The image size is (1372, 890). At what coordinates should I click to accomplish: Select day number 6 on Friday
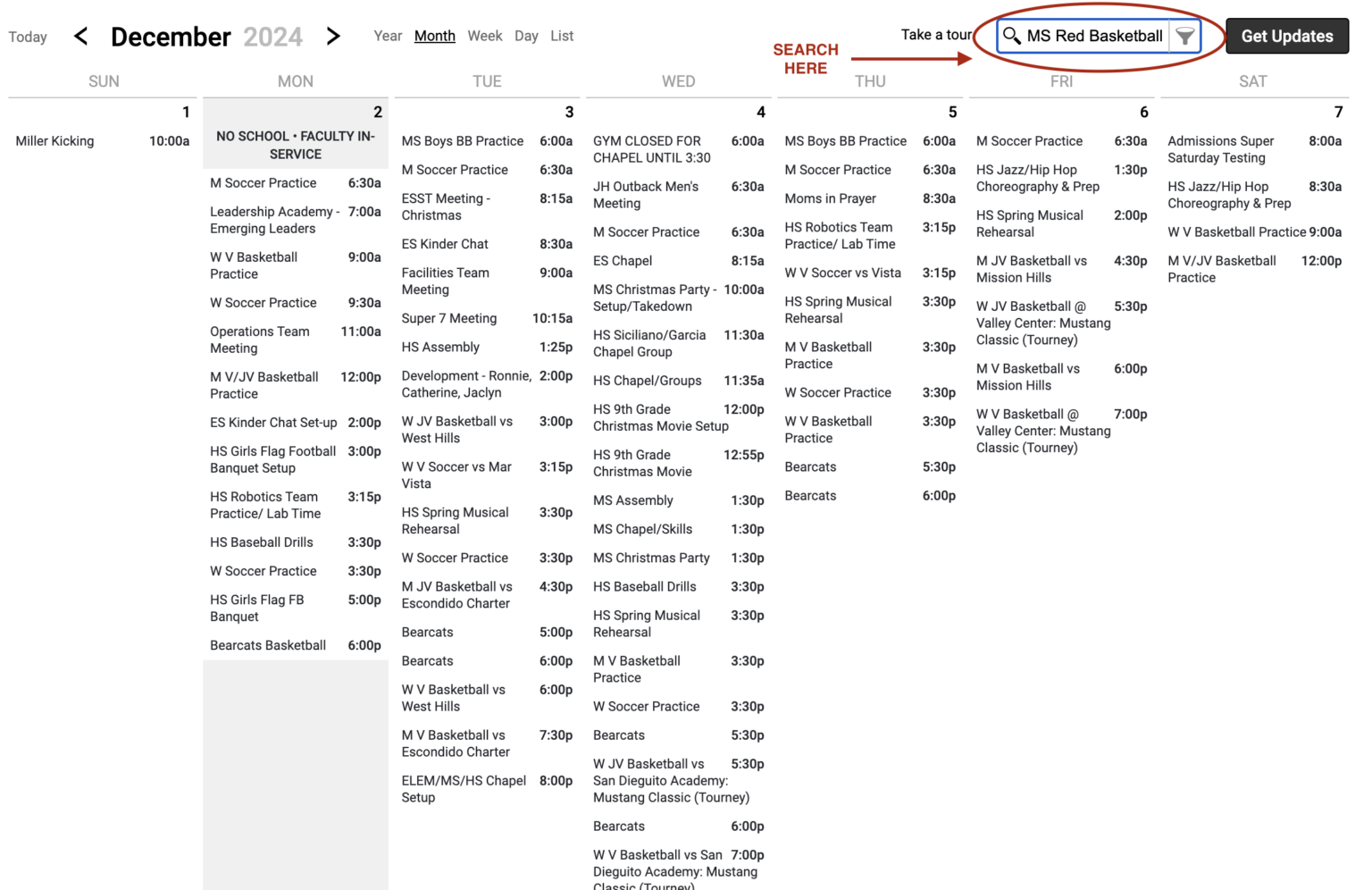1143,112
